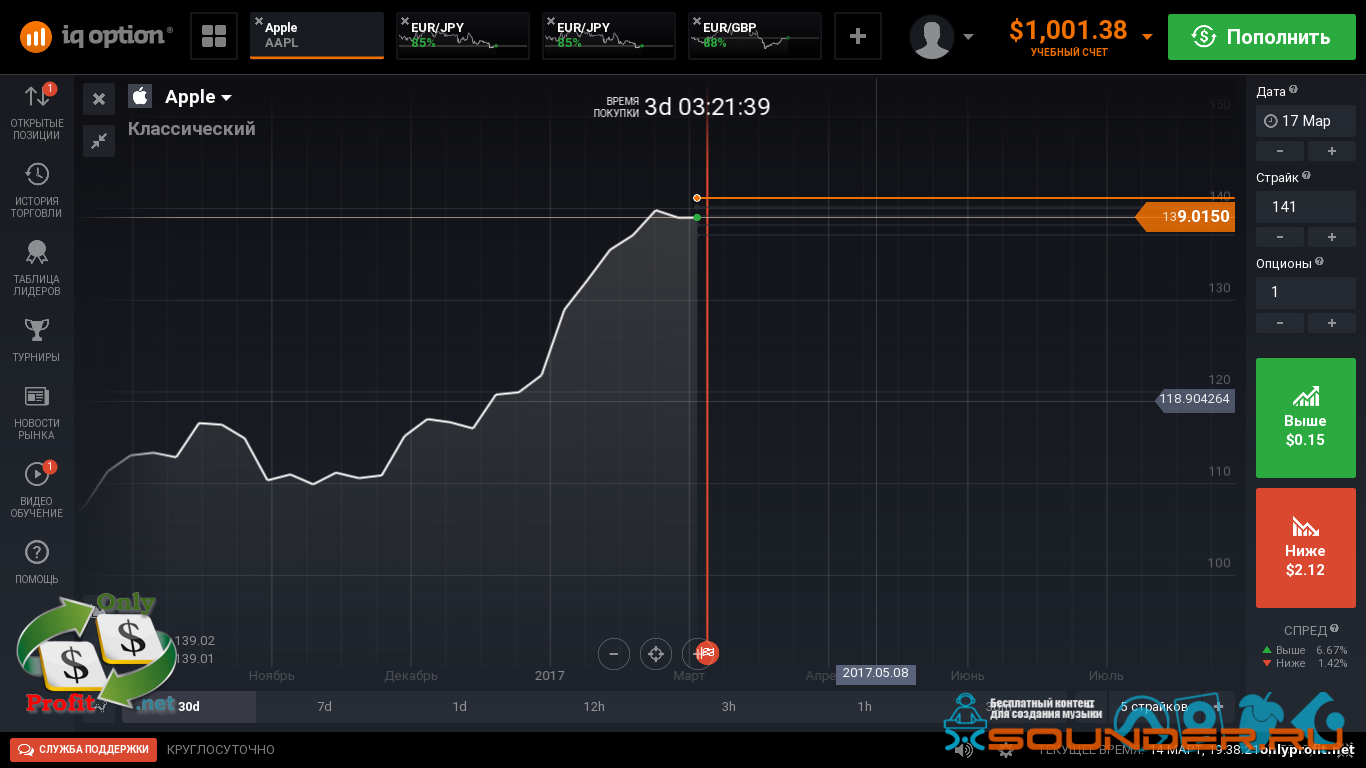
Task: Center the chart with the crosshair icon
Action: pyautogui.click(x=656, y=654)
